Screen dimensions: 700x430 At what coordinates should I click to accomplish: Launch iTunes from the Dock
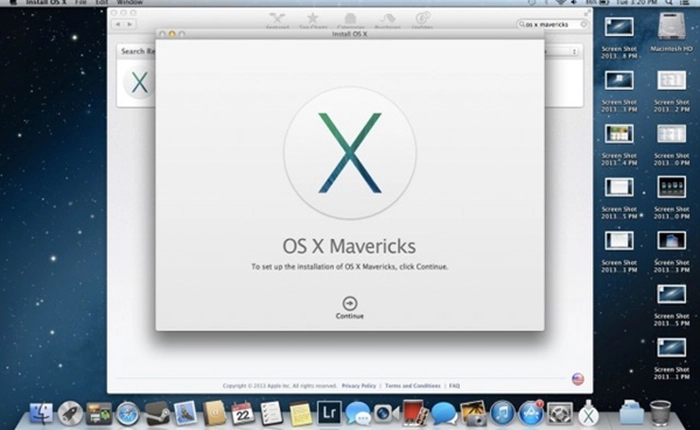[502, 413]
